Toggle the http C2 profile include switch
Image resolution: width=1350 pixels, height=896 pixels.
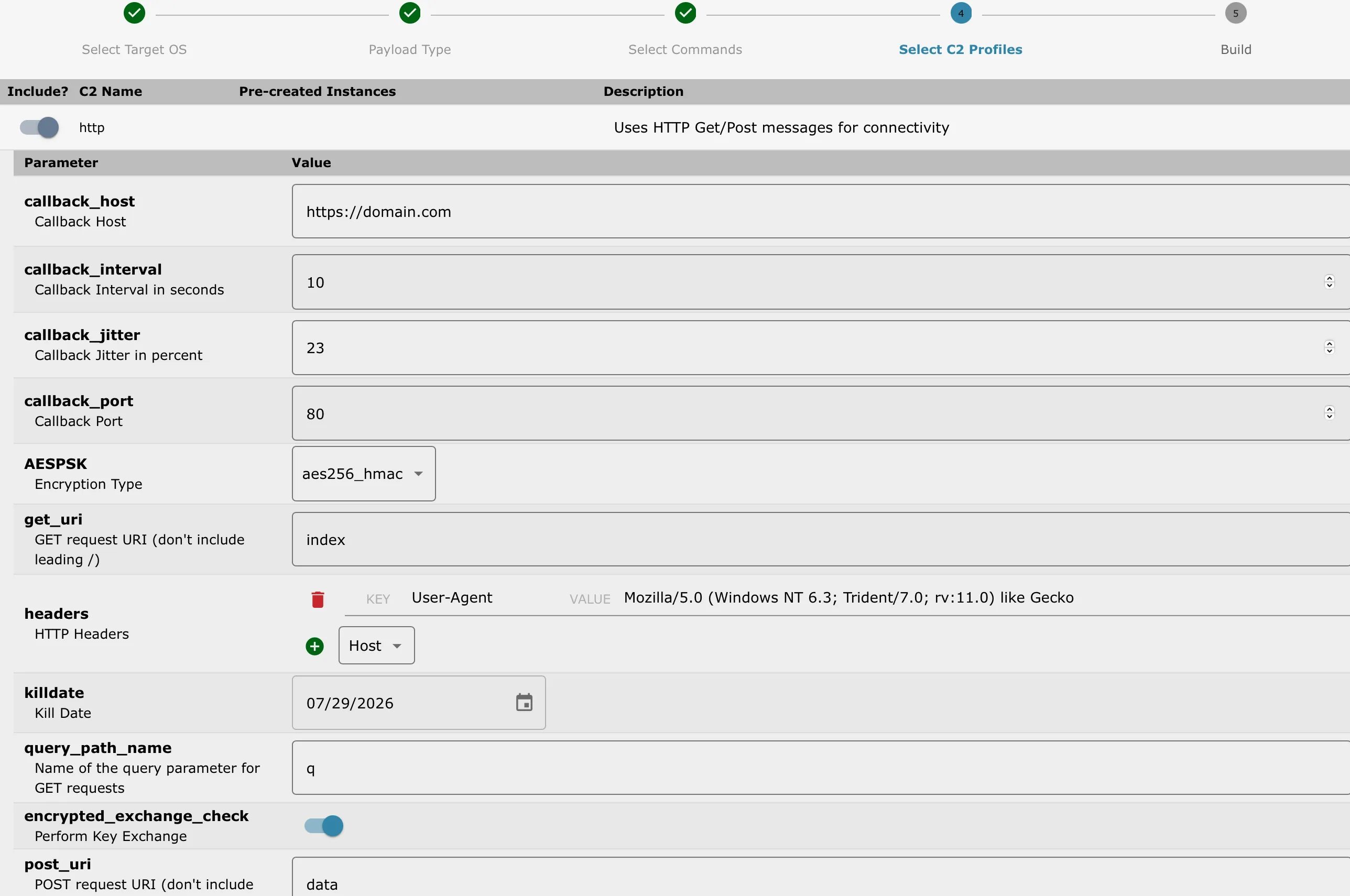tap(39, 127)
